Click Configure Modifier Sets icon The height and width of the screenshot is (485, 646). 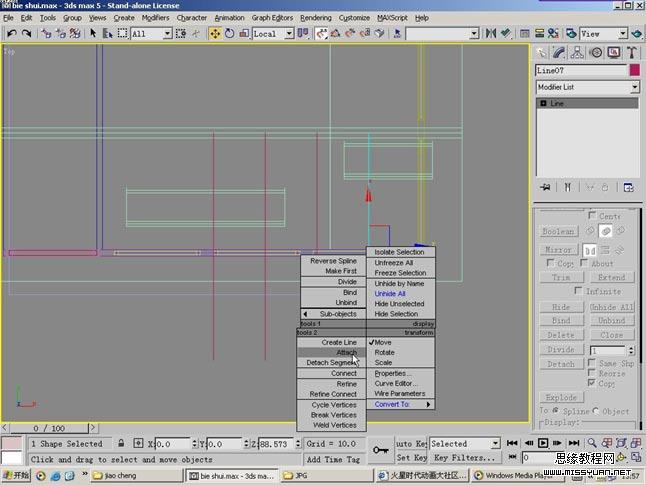[629, 187]
